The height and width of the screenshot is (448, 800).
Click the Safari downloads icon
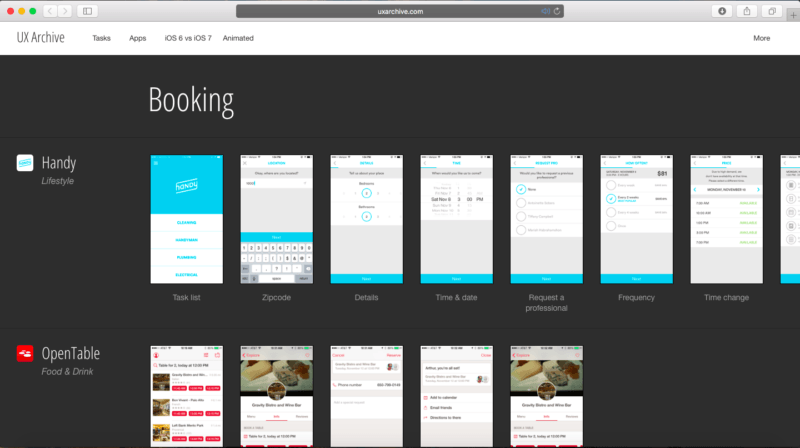click(x=722, y=11)
